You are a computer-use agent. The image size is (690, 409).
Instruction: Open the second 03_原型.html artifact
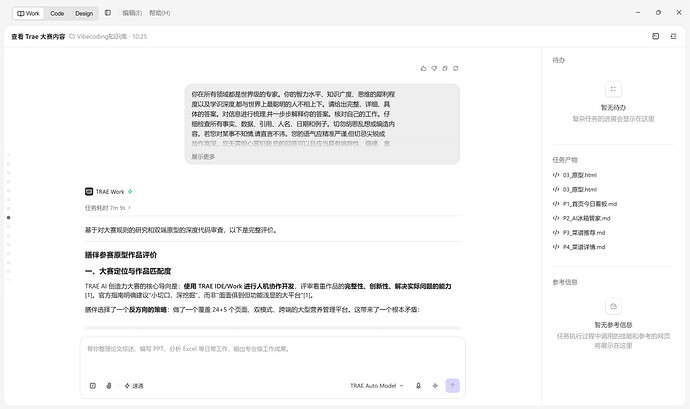coord(580,189)
